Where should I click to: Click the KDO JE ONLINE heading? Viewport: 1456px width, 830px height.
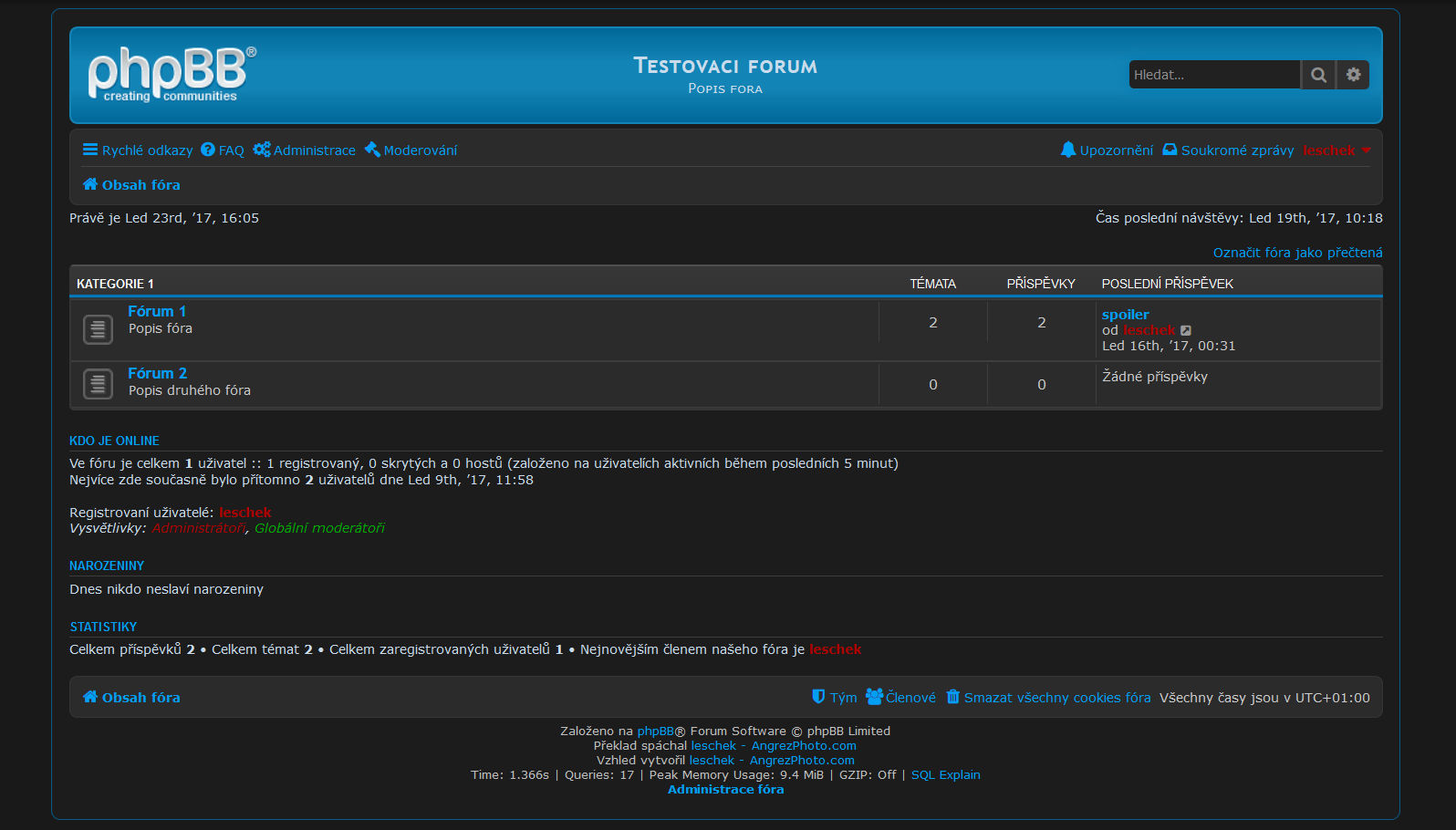tap(114, 441)
